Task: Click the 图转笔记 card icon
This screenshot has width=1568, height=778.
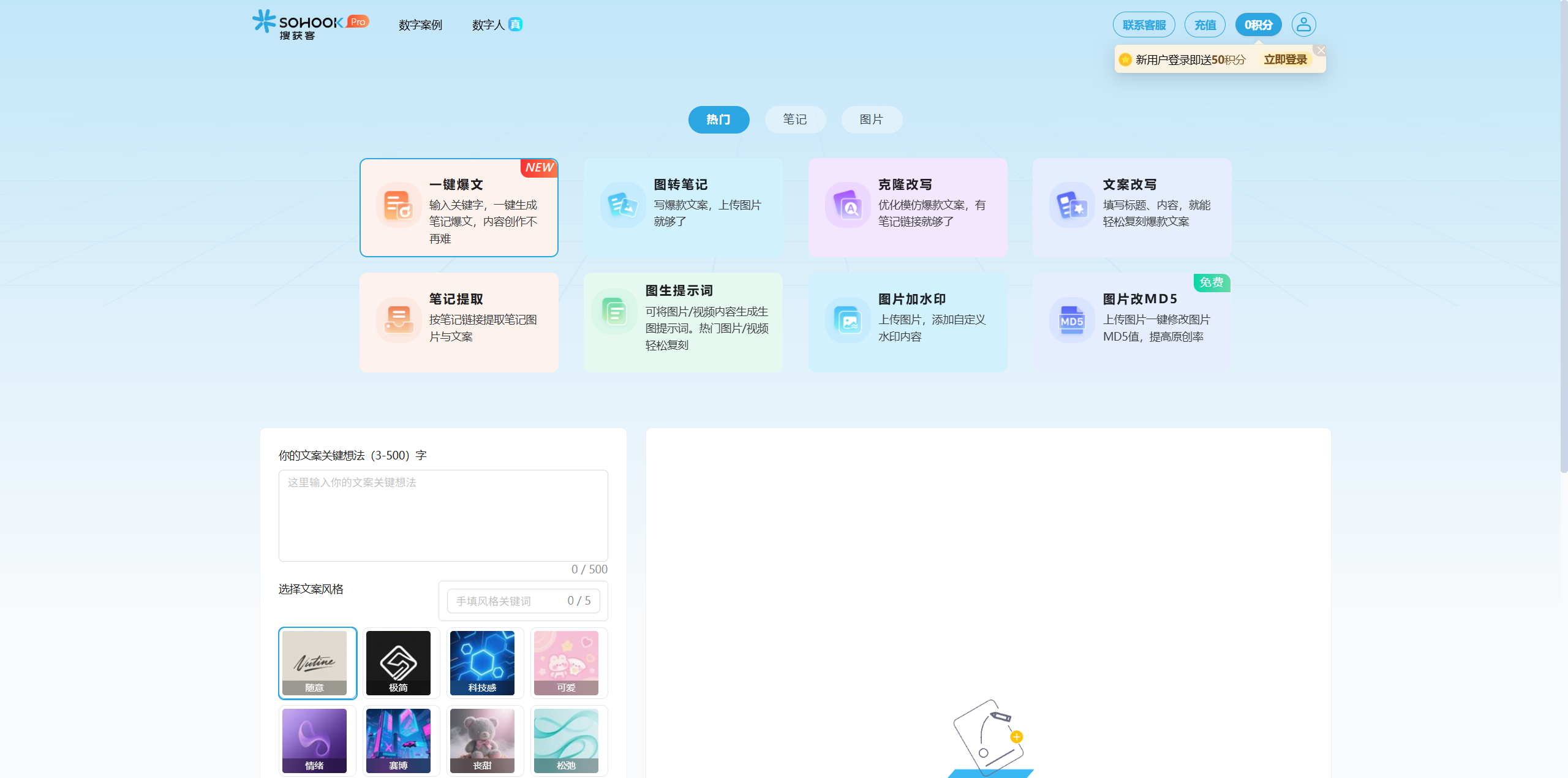Action: coord(623,205)
